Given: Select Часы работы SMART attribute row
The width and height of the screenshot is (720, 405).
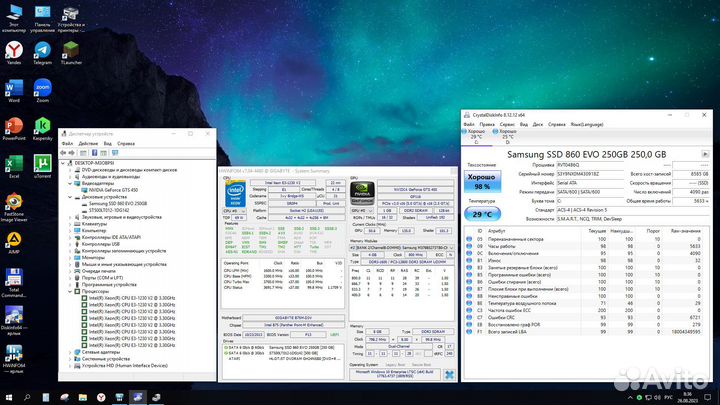Looking at the screenshot, I should 584,246.
